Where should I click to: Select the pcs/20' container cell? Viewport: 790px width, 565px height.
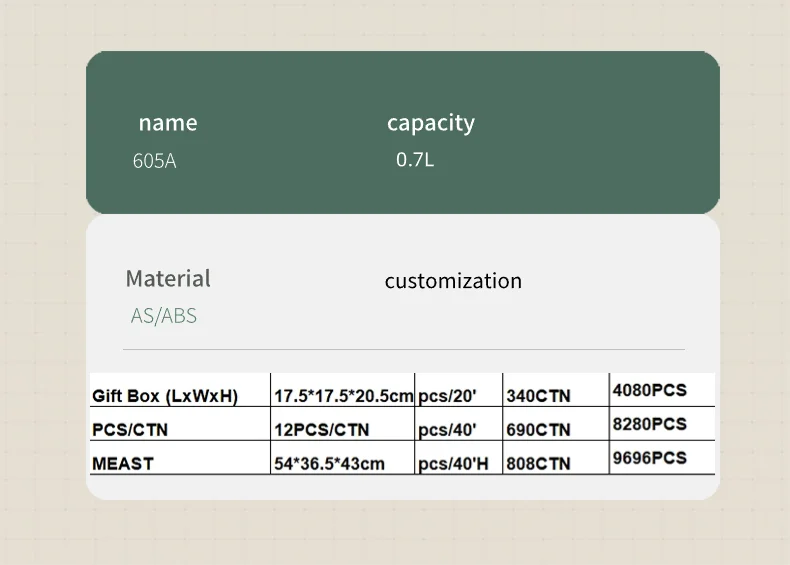(x=448, y=396)
